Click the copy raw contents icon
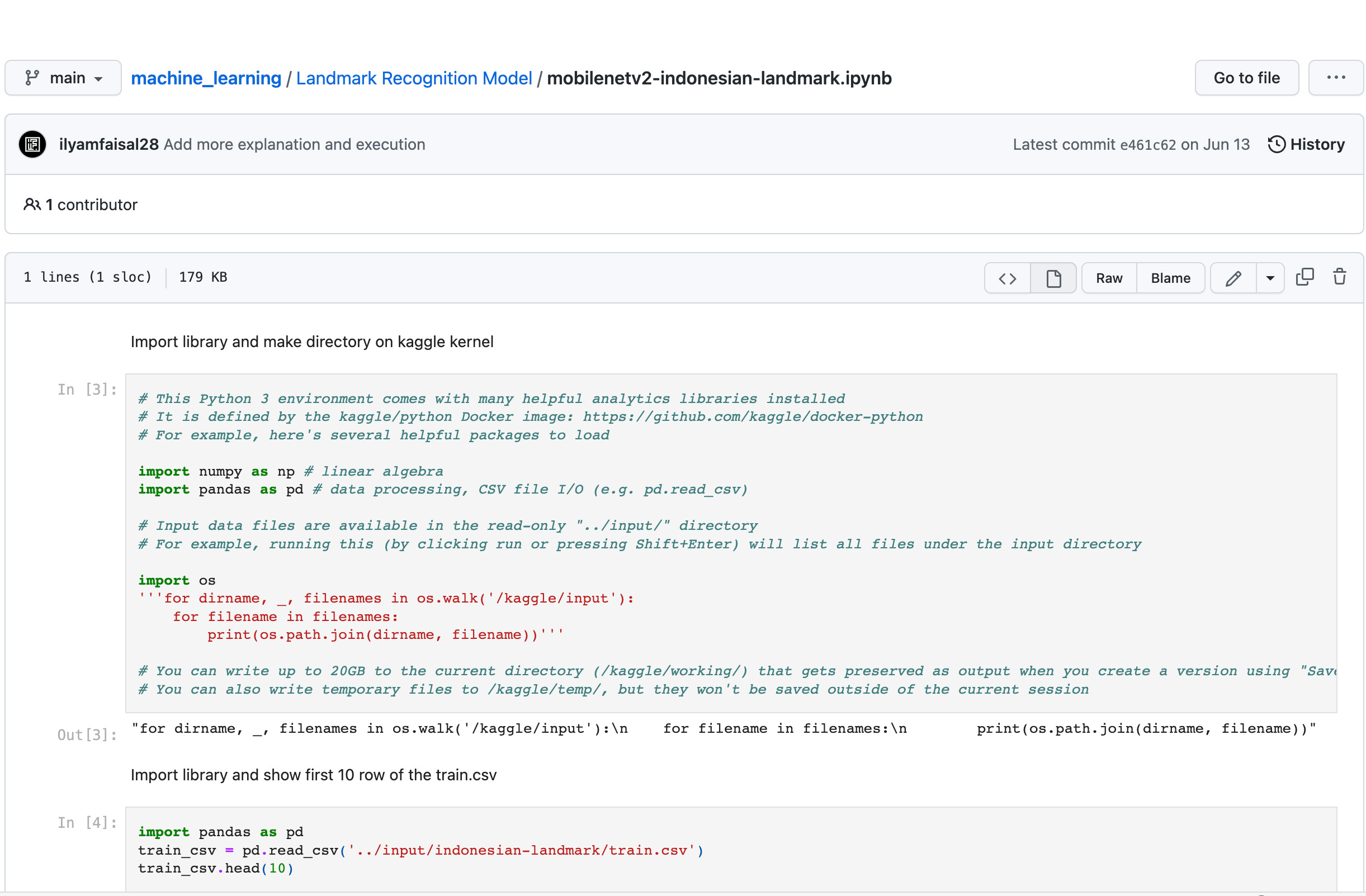The width and height of the screenshot is (1366, 896). (x=1304, y=277)
